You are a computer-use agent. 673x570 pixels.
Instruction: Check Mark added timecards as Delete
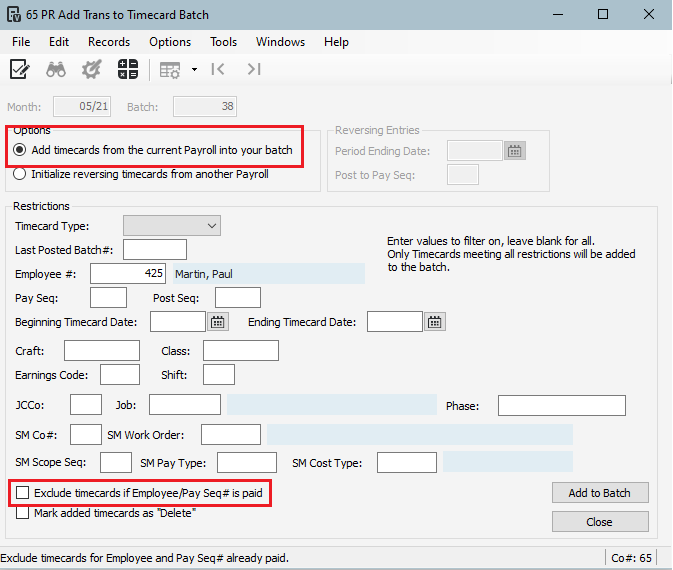point(22,513)
